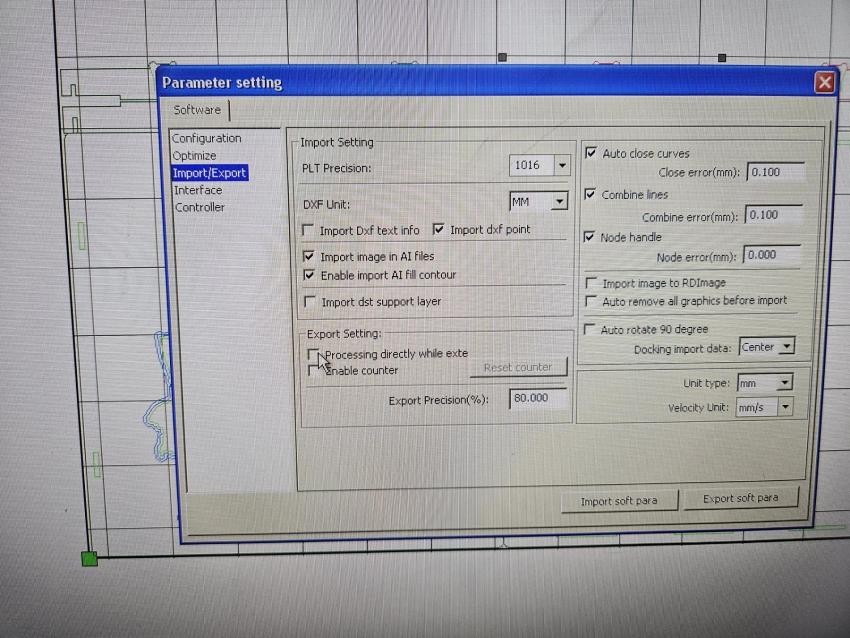The image size is (850, 638).
Task: Select Controller in the left list
Action: pos(200,207)
